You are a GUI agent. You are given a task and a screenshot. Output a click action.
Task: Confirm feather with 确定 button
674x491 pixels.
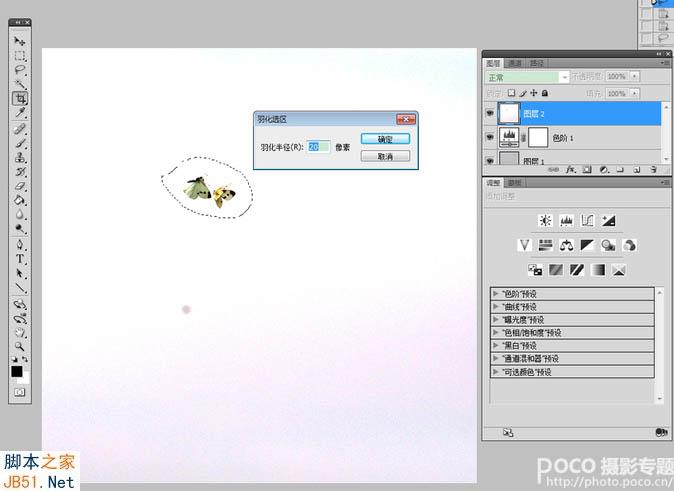(385, 139)
